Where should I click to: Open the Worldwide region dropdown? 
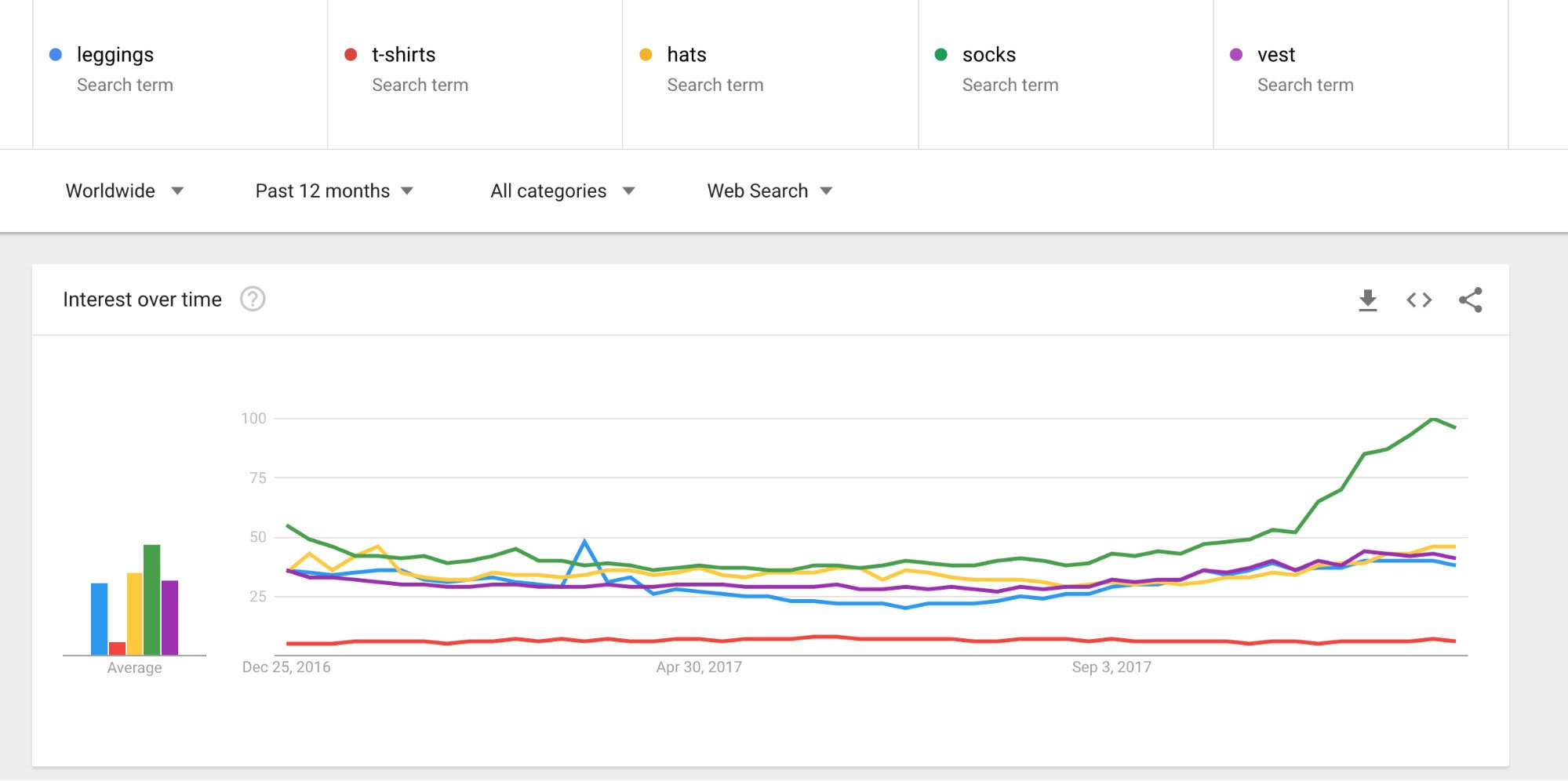pyautogui.click(x=125, y=191)
